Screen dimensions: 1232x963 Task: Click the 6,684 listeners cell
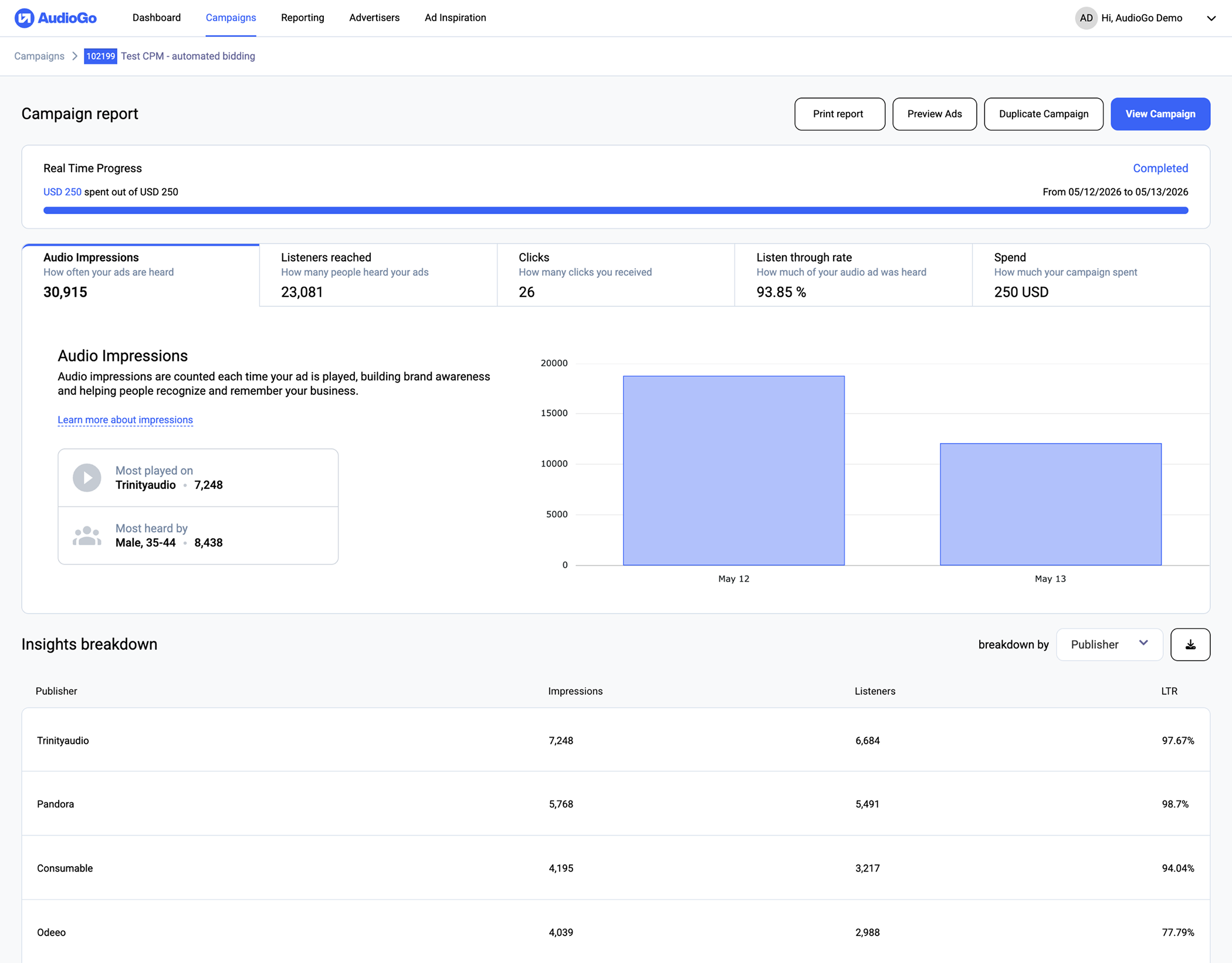pos(868,741)
